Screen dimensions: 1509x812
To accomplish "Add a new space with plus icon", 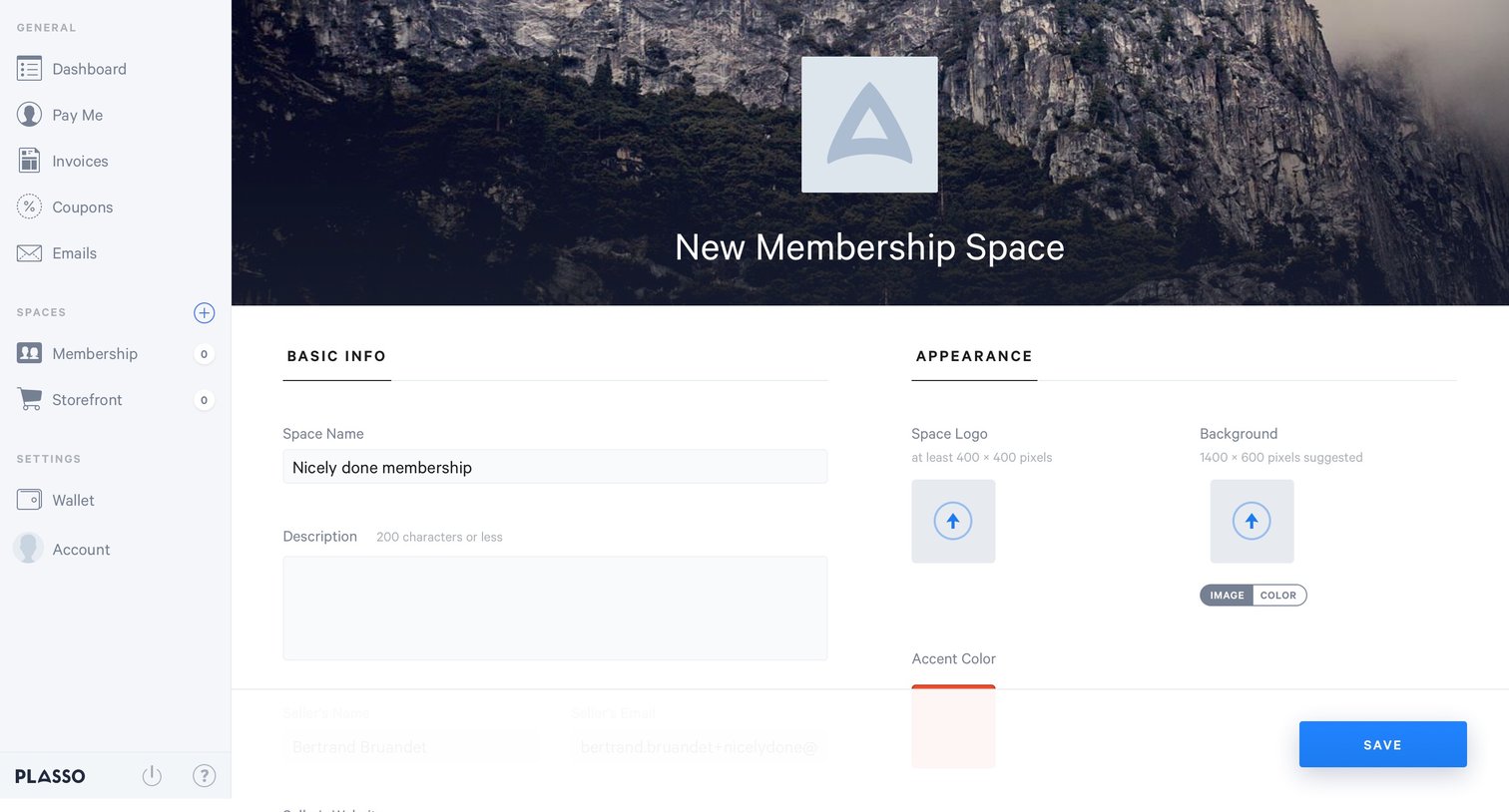I will pos(204,313).
